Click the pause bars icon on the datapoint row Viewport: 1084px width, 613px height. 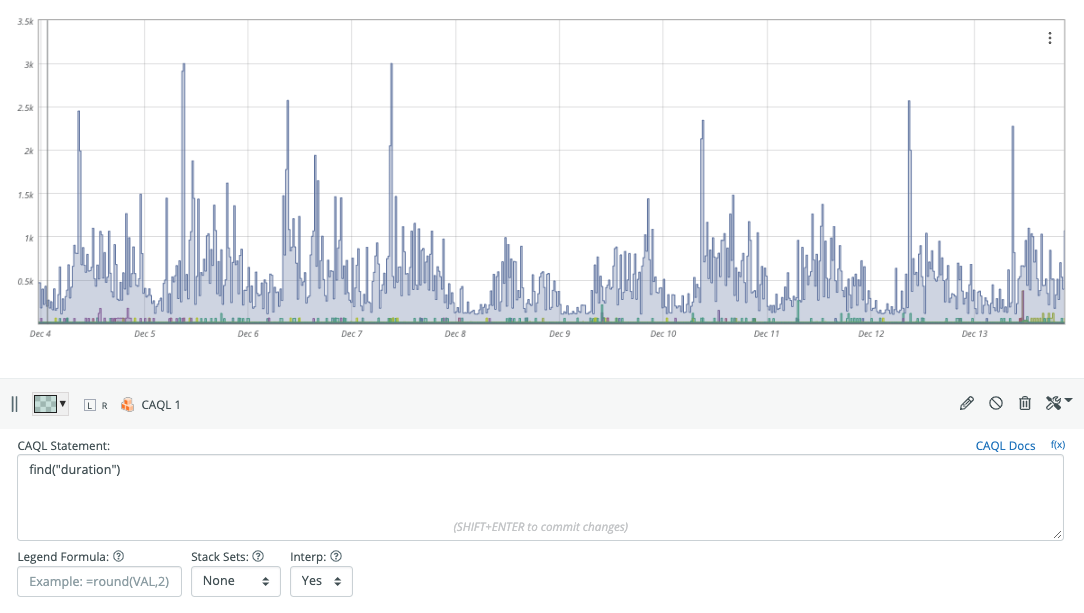(x=14, y=404)
